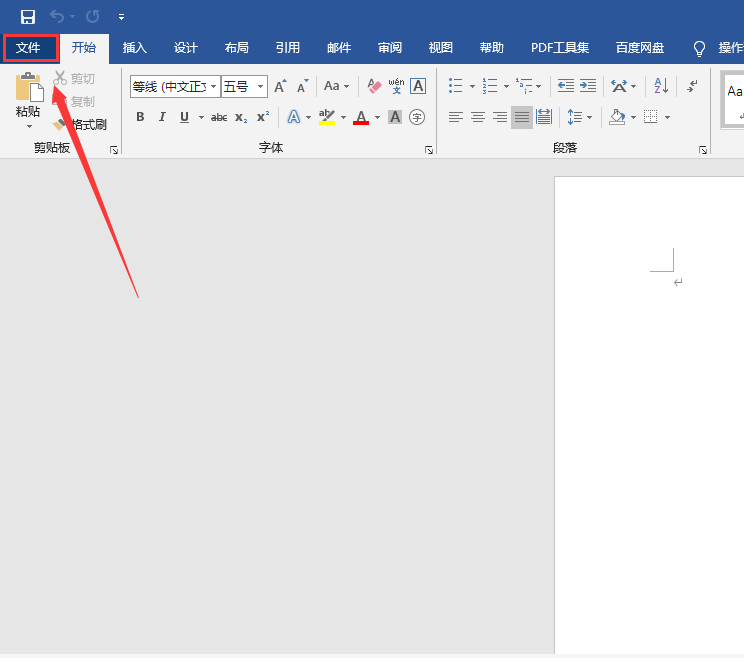Click the Clear All Formatting eraser icon
The height and width of the screenshot is (658, 744).
point(374,87)
